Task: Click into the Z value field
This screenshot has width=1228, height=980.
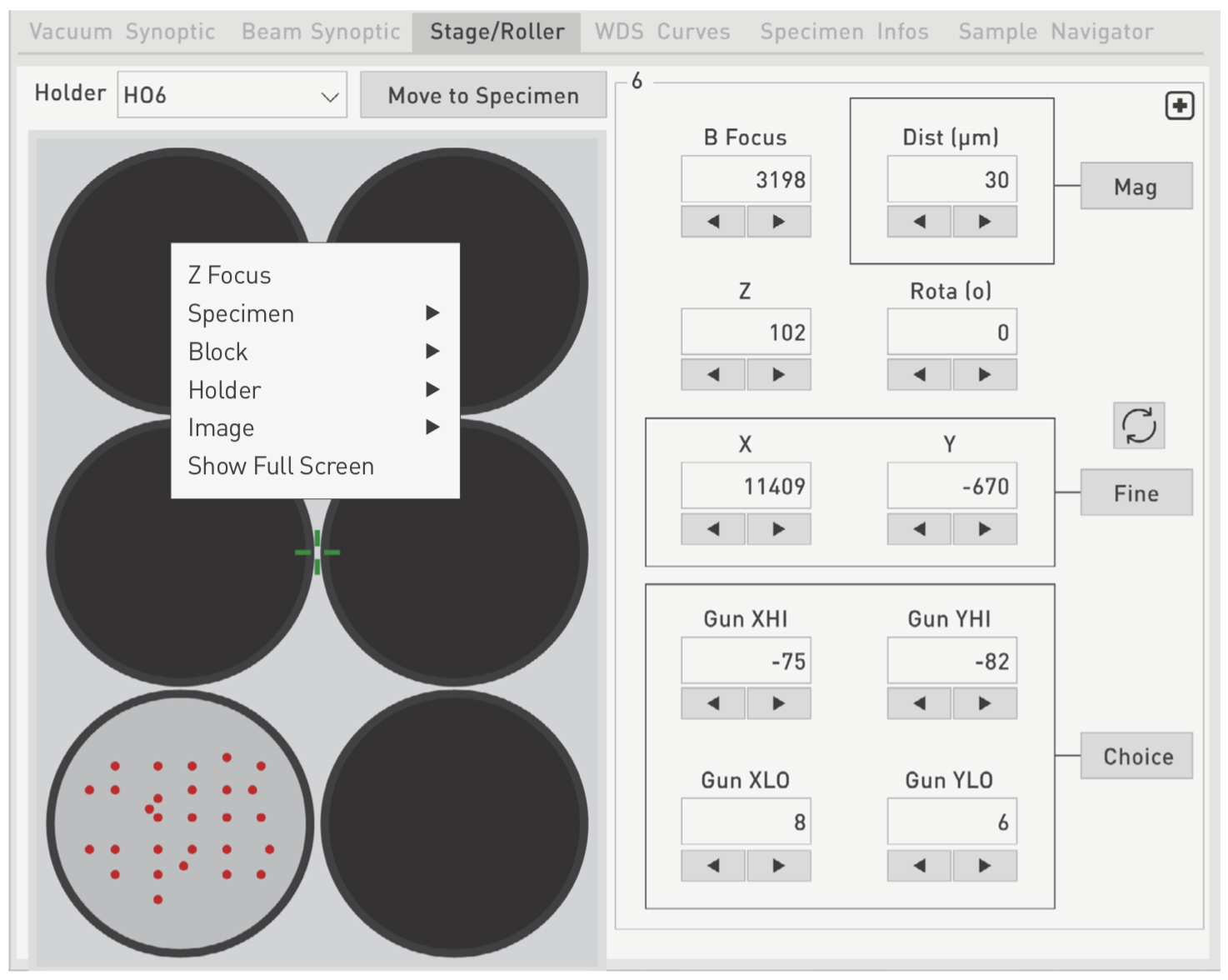Action: [746, 333]
